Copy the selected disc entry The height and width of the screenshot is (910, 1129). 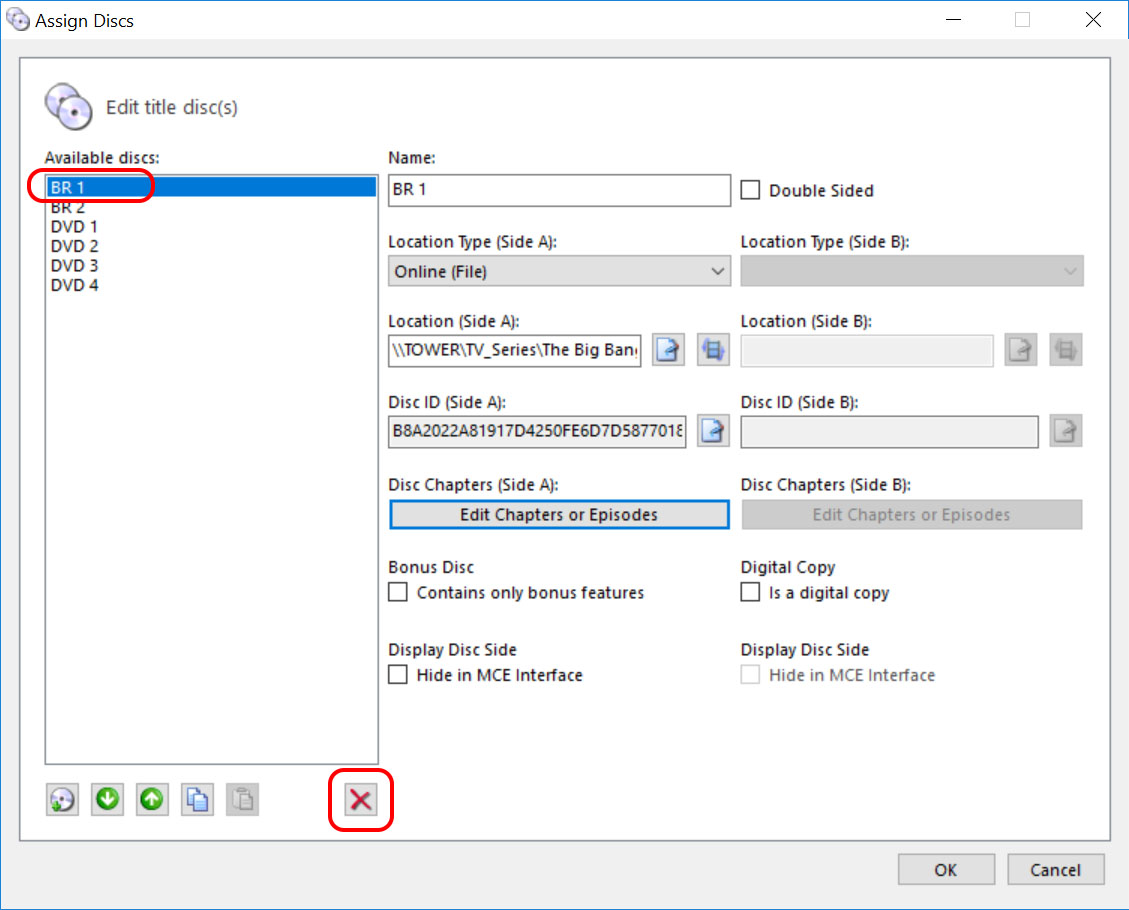click(197, 800)
